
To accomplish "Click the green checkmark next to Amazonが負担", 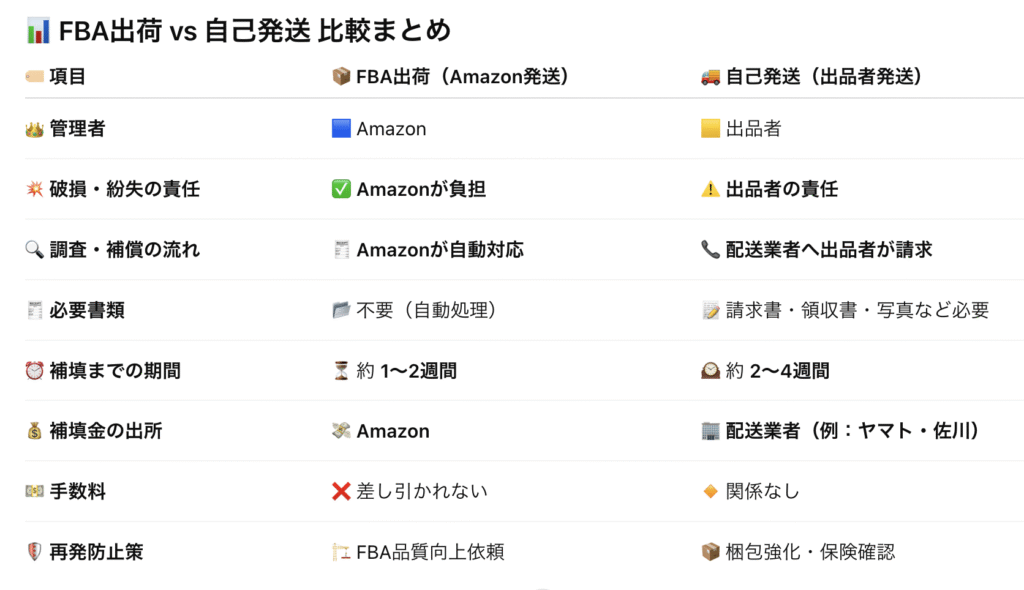I will click(x=341, y=189).
